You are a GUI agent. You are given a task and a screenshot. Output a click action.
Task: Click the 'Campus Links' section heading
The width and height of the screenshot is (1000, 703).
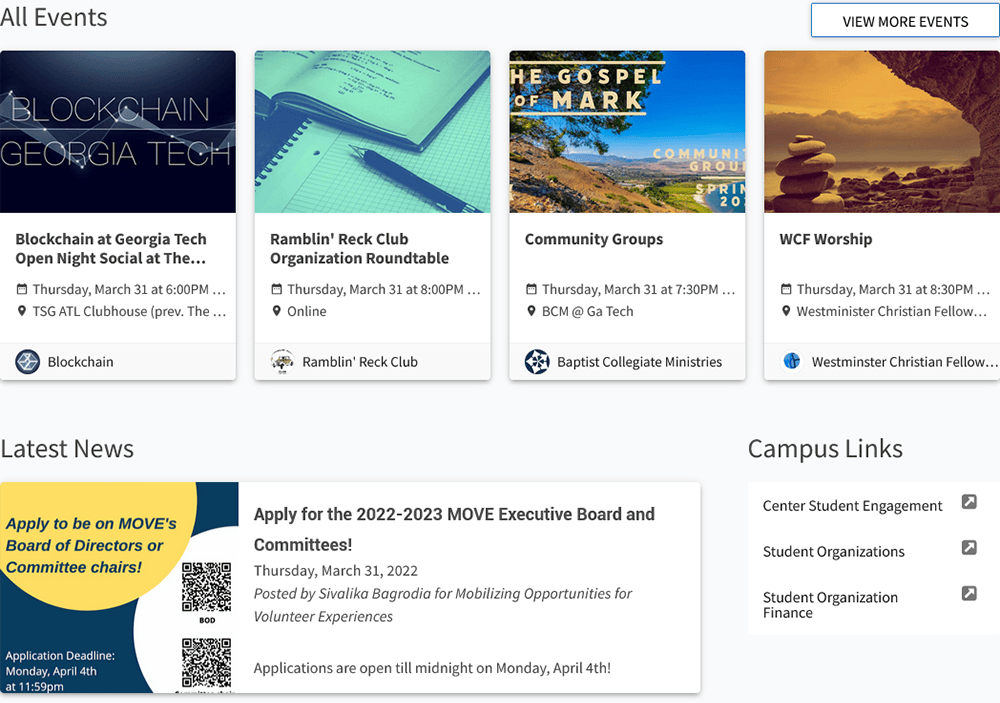(x=825, y=448)
